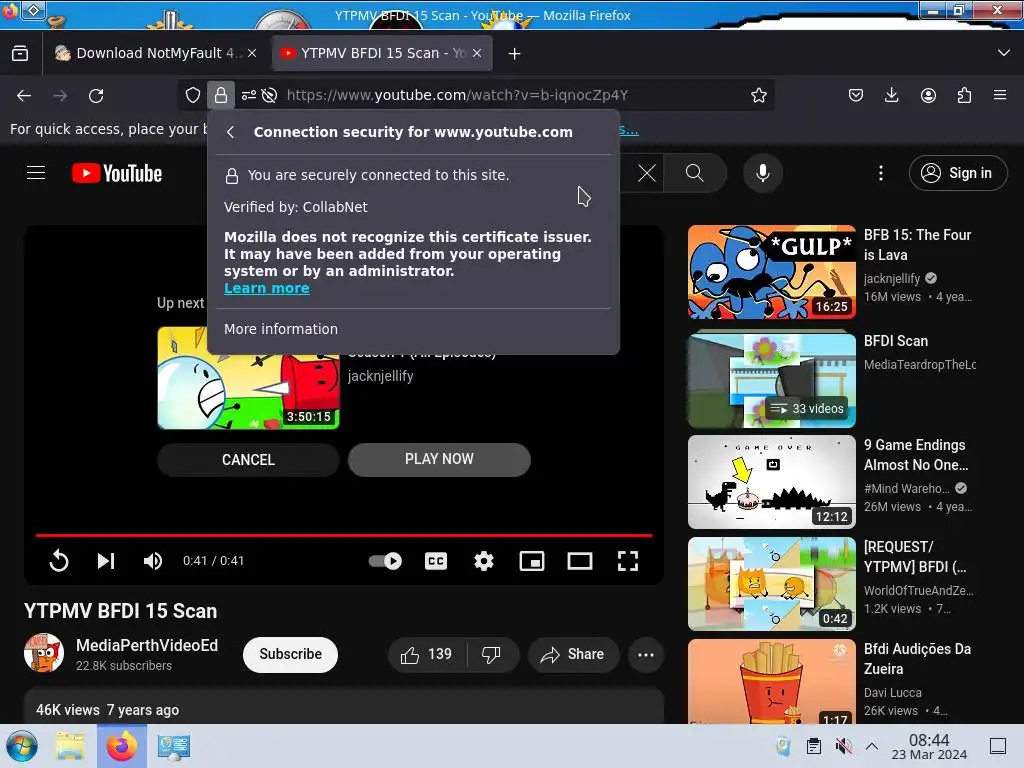Click the muted volume tray icon
The image size is (1024, 768).
pyautogui.click(x=843, y=746)
